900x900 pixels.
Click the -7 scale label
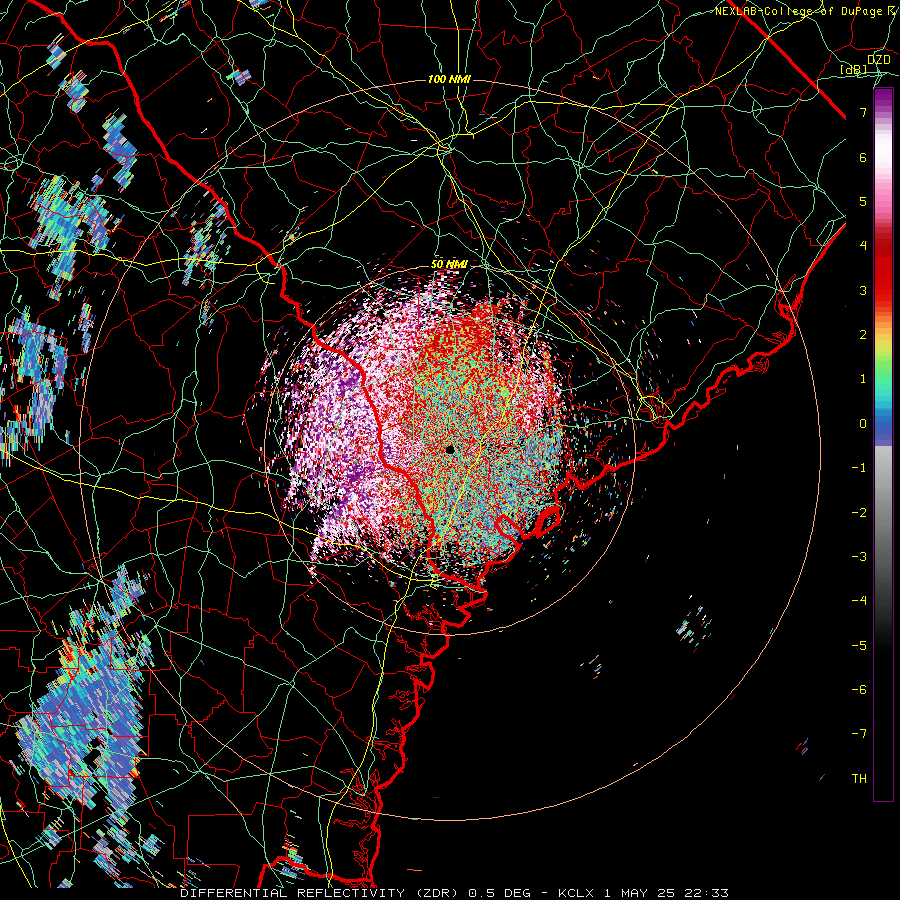(859, 734)
